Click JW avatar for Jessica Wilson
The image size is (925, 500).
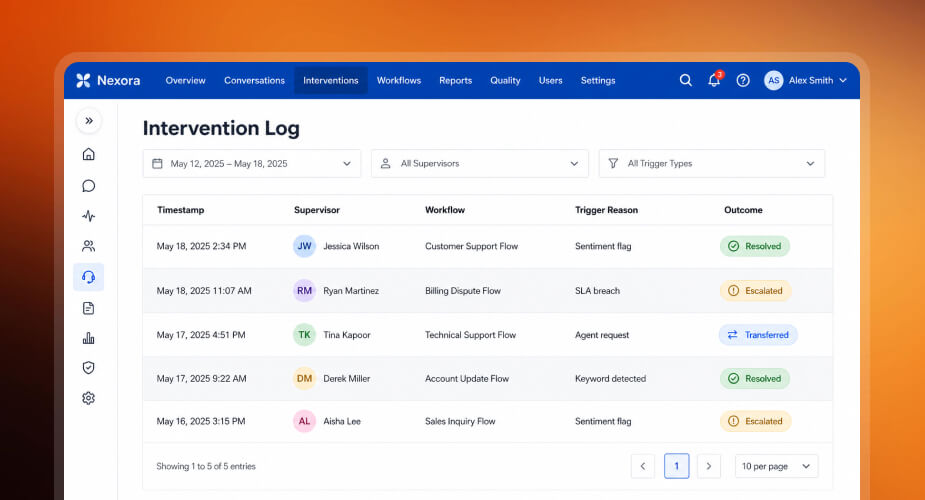[x=304, y=246]
